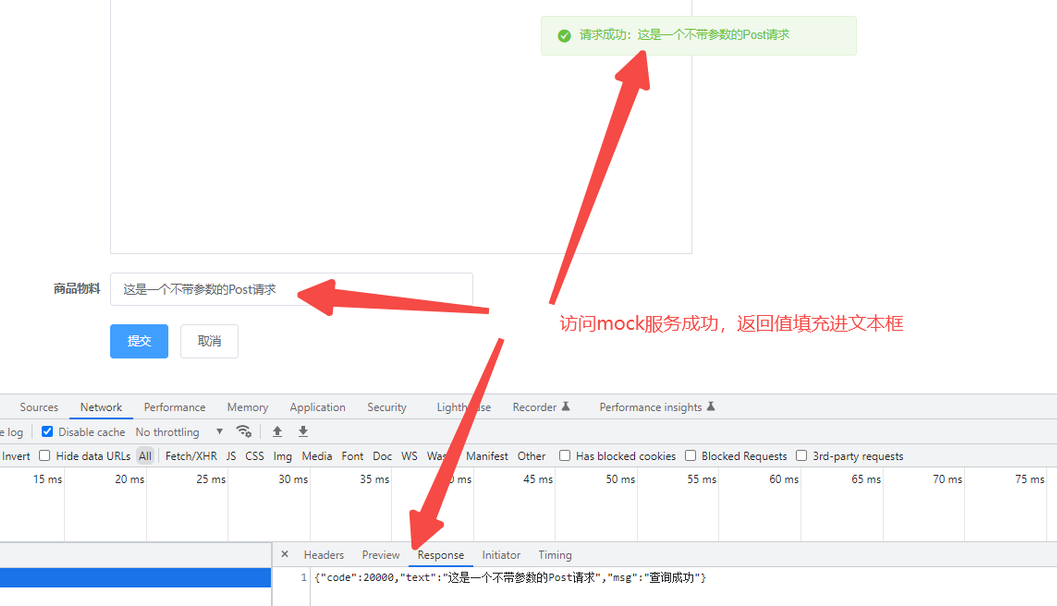The image size is (1057, 606).
Task: Click the JSON response text line
Action: (510, 578)
